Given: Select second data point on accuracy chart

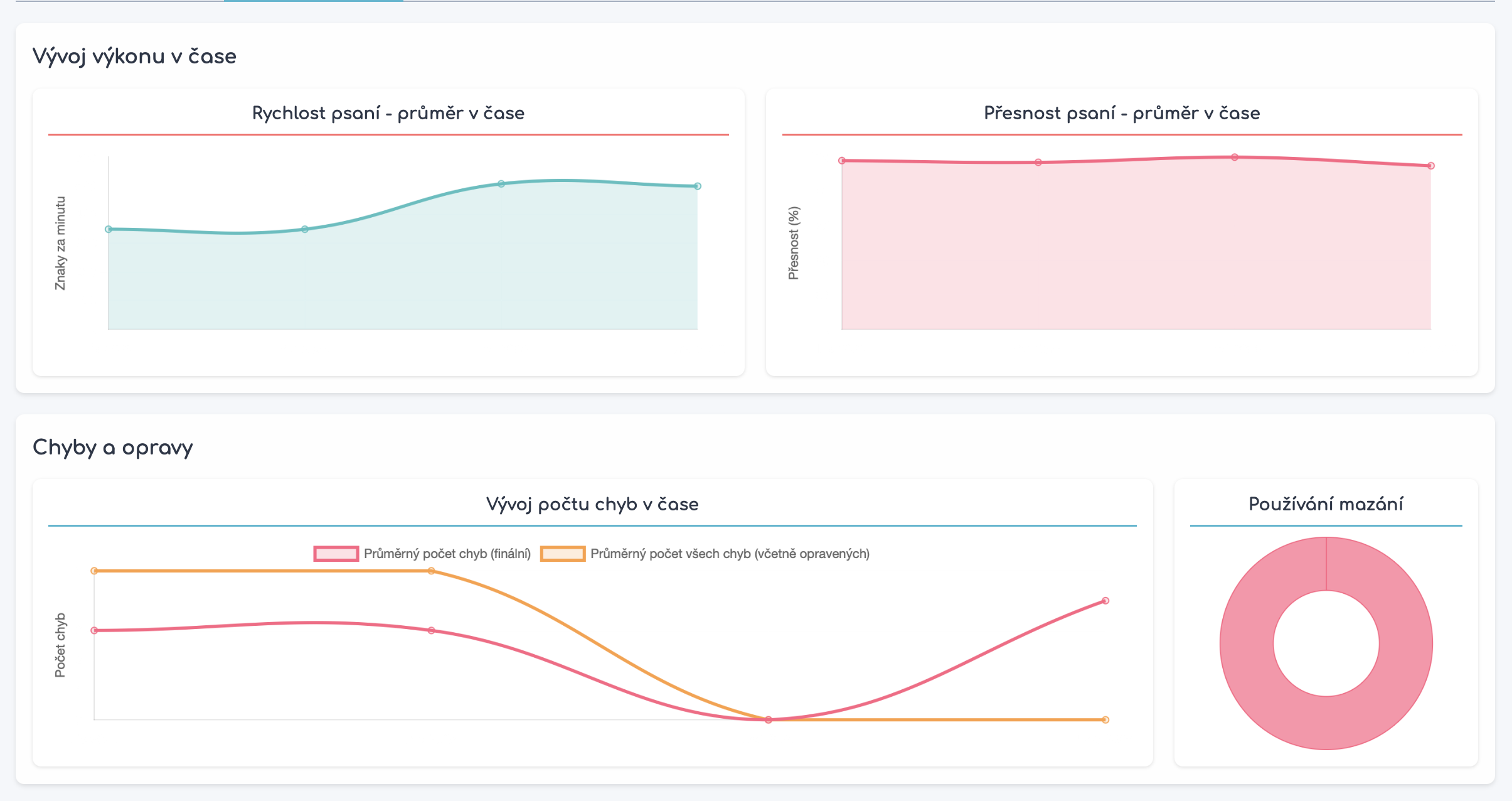Looking at the screenshot, I should pyautogui.click(x=1038, y=163).
